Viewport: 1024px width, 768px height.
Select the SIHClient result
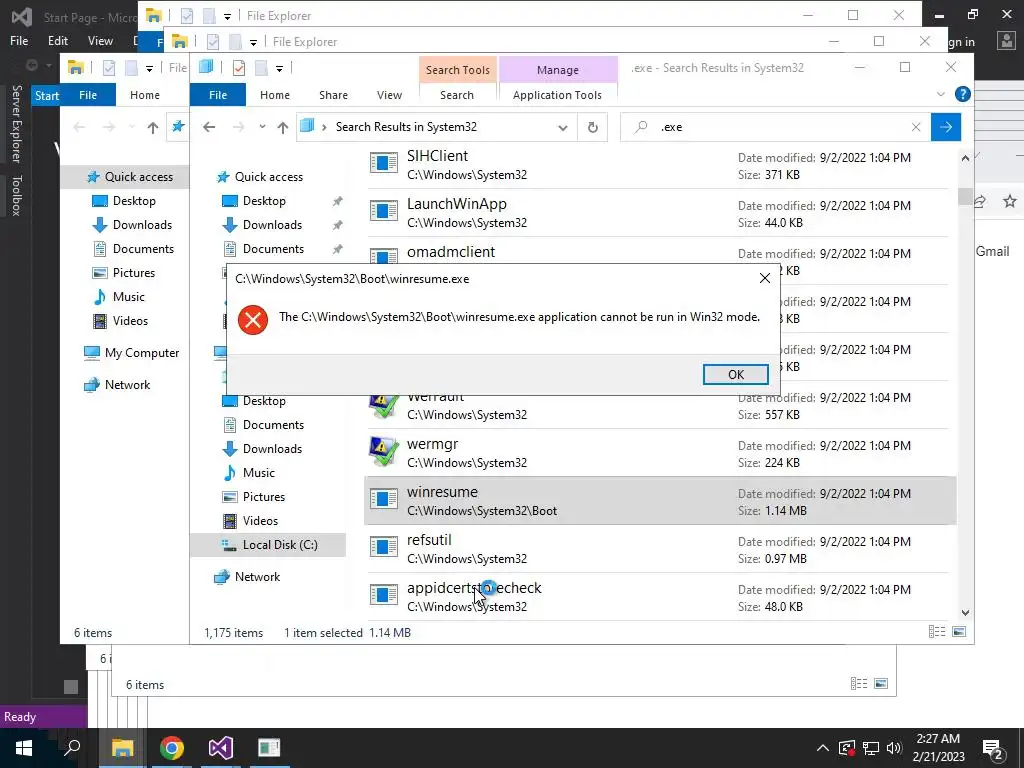pos(660,165)
